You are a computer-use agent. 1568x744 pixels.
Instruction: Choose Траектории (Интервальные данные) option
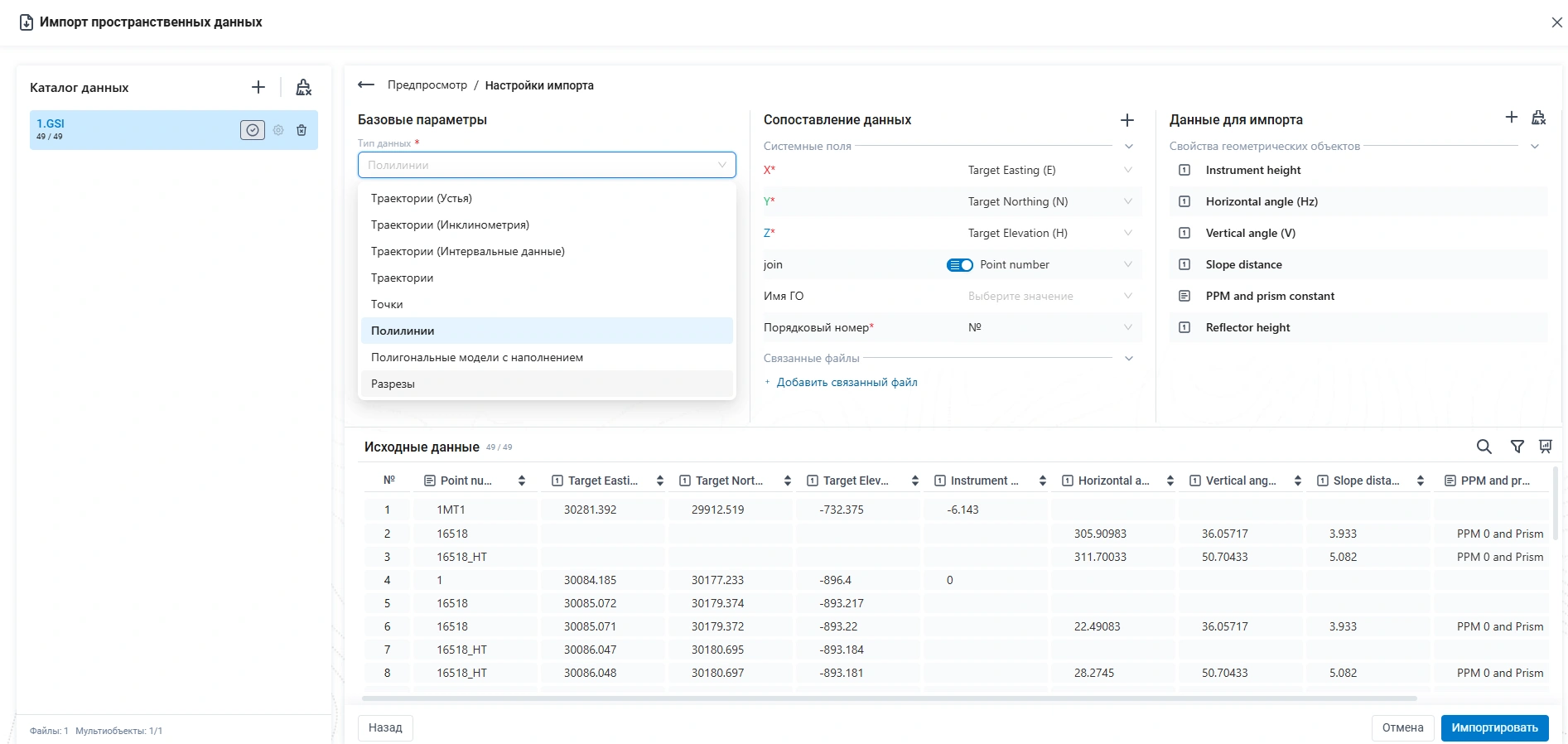coord(547,251)
